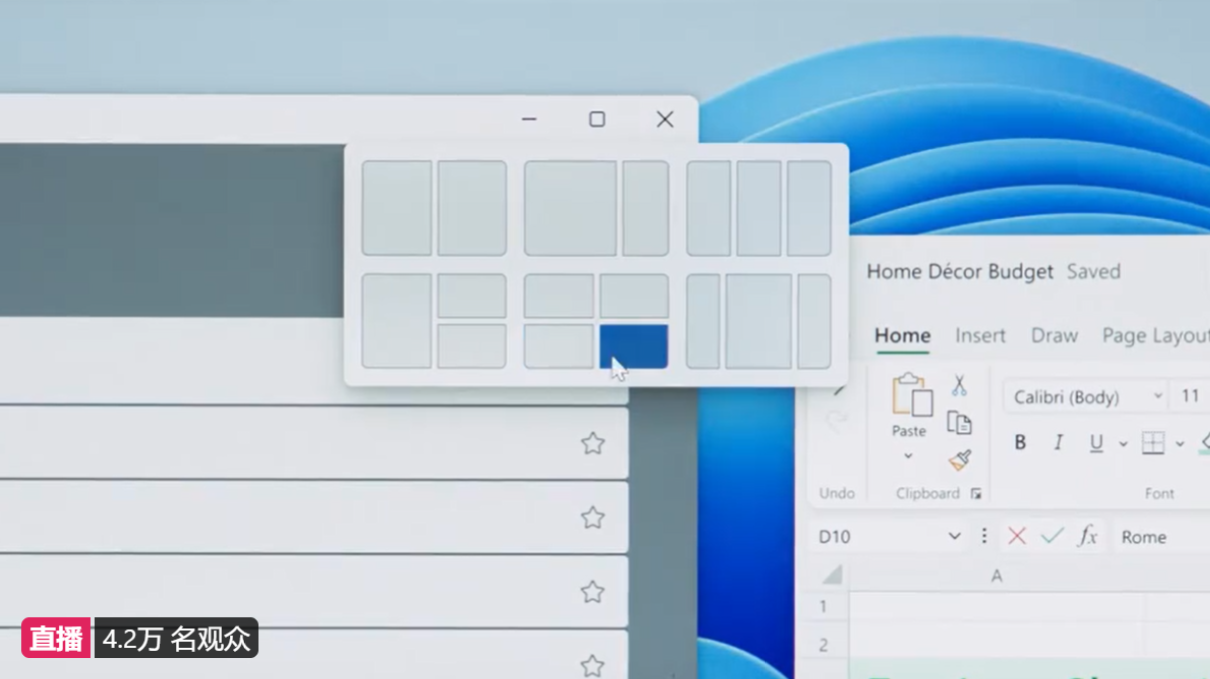Cancel the formula entry with the red X
The image size is (1210, 679).
[x=1017, y=537]
